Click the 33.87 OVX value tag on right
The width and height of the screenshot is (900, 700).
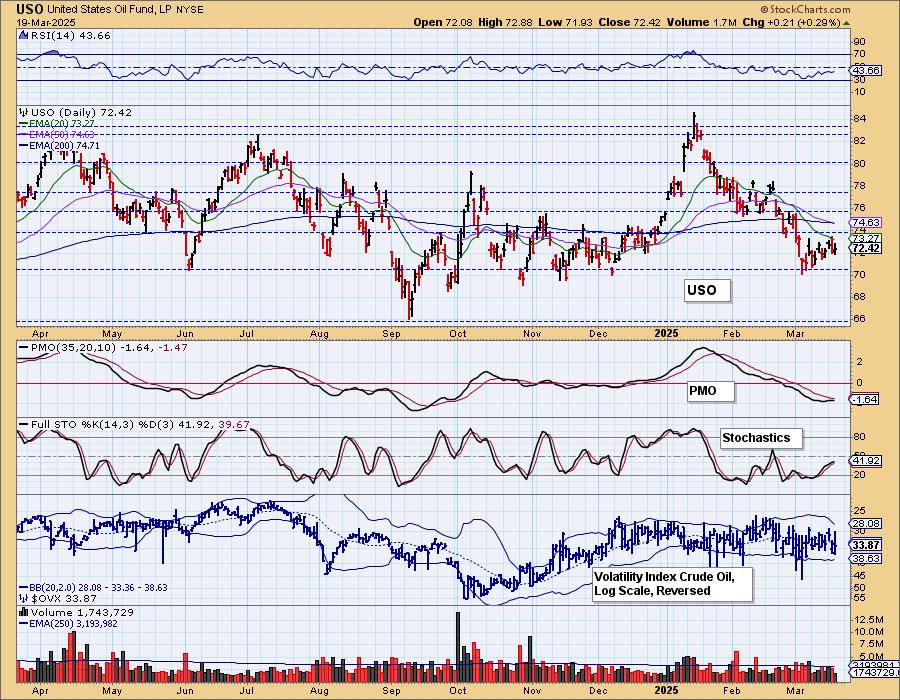pyautogui.click(x=866, y=545)
